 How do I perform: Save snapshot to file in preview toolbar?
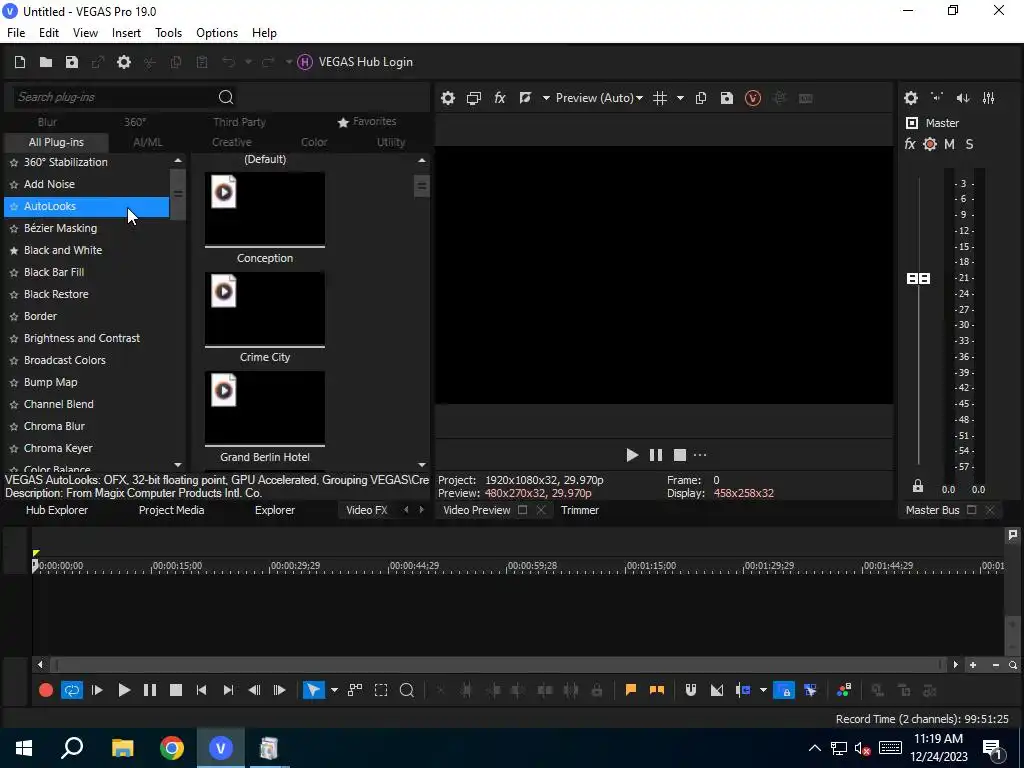coord(727,98)
